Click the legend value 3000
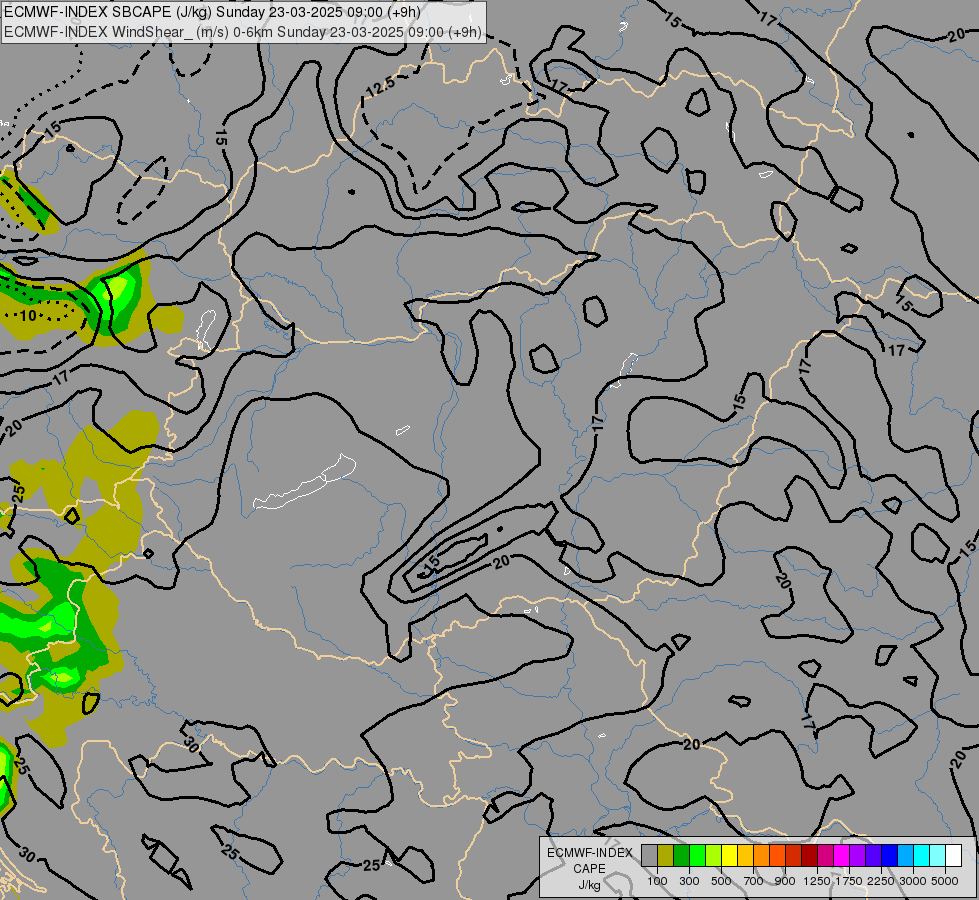 coord(913,881)
